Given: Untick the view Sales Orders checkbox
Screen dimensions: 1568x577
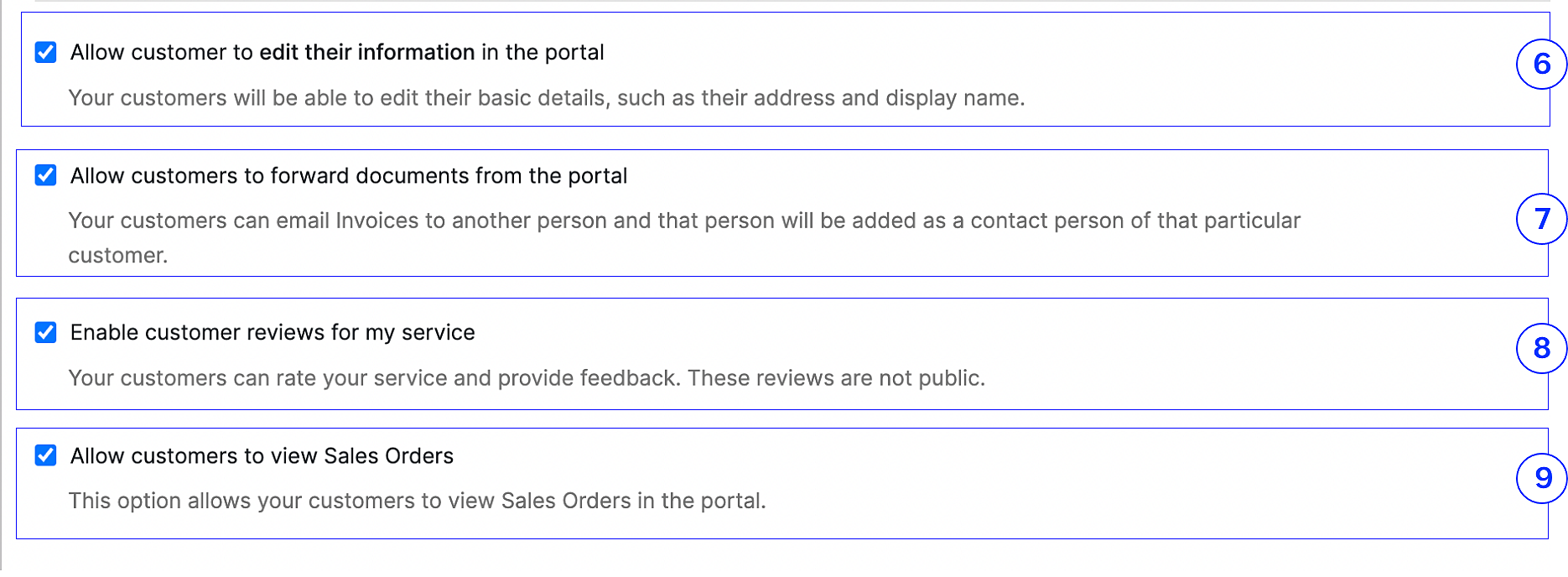Looking at the screenshot, I should coord(46,455).
